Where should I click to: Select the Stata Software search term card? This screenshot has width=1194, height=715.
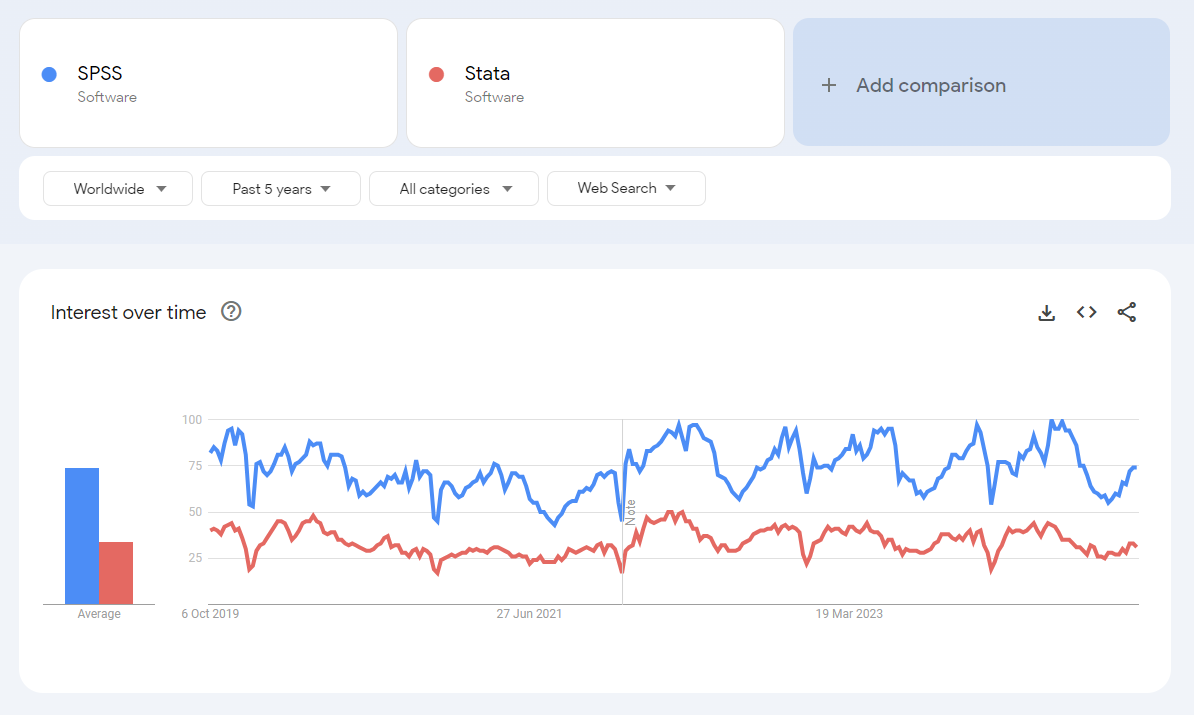(595, 83)
